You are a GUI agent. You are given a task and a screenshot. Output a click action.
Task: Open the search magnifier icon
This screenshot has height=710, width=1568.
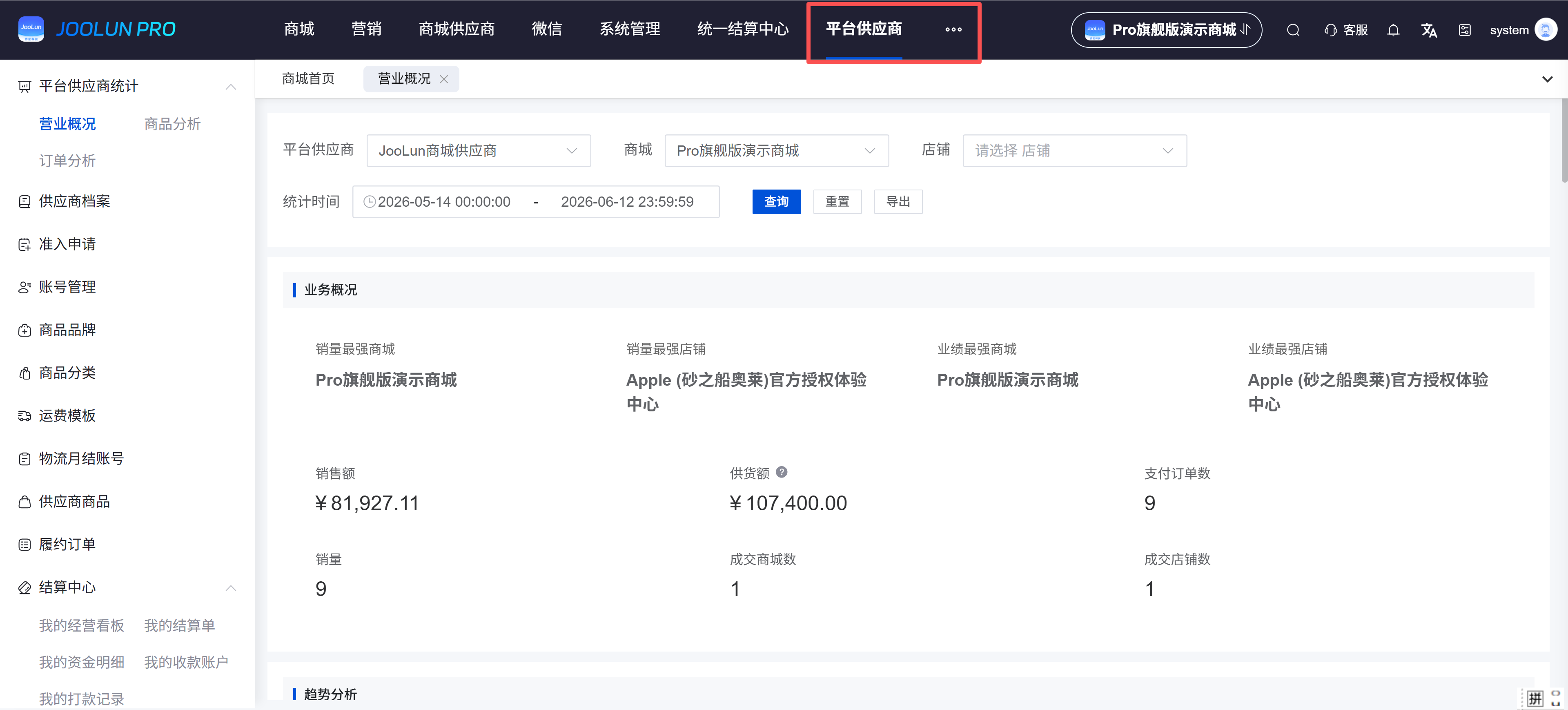(x=1293, y=30)
